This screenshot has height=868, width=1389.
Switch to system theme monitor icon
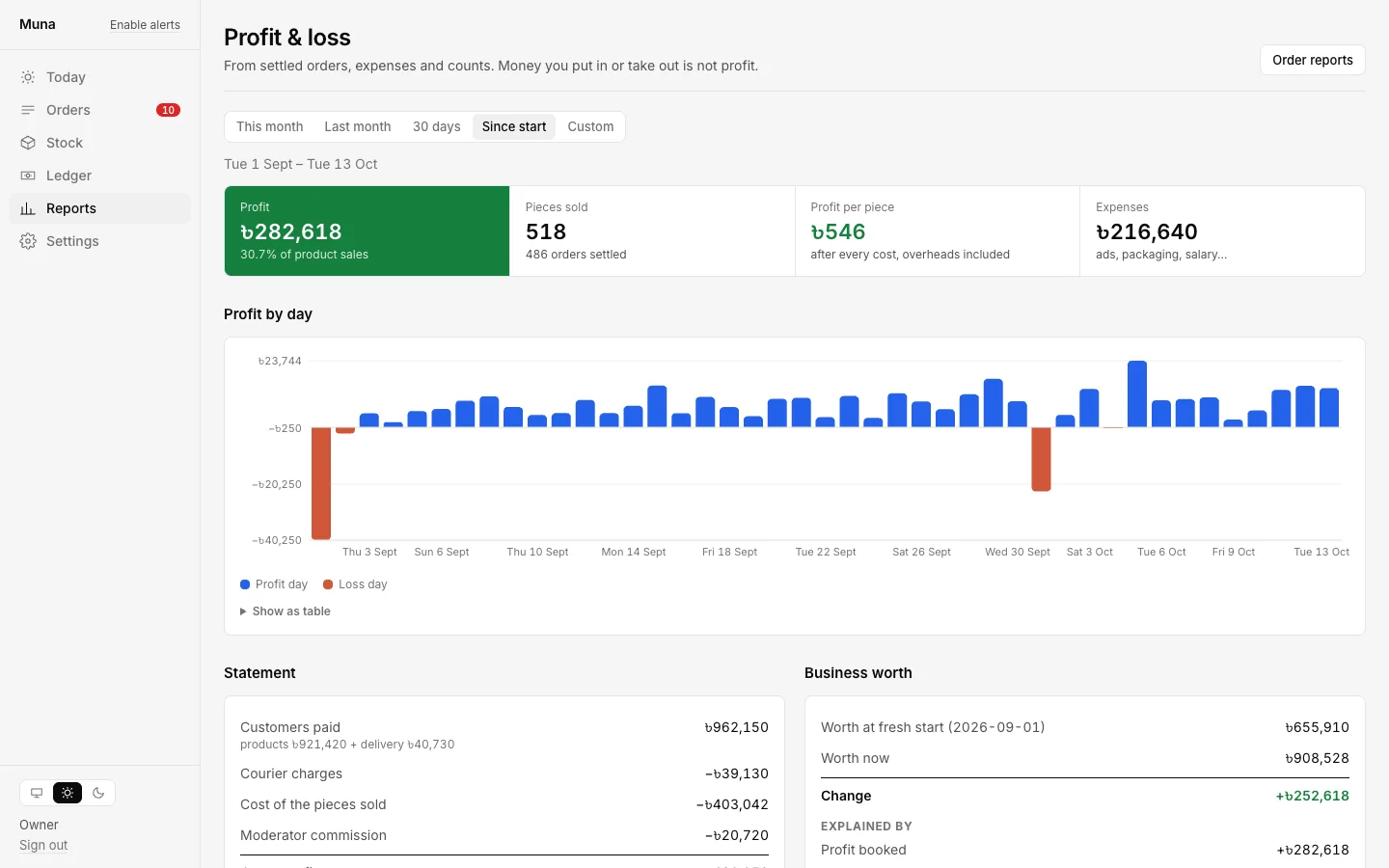(x=37, y=793)
